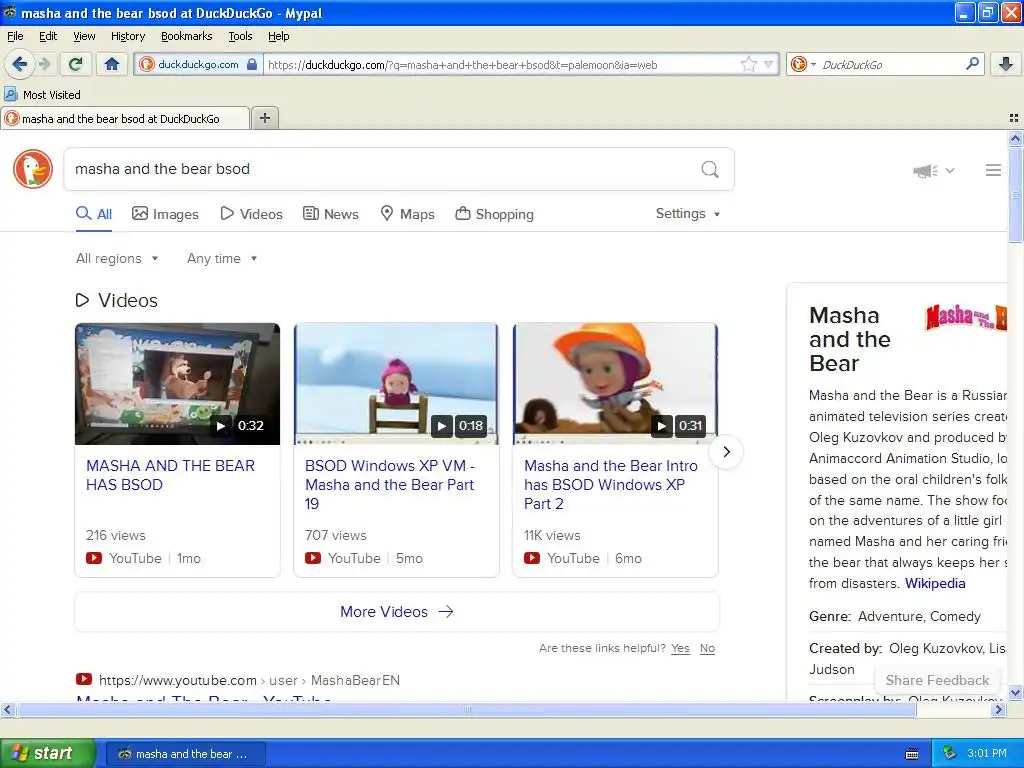Open the File menu
The width and height of the screenshot is (1024, 768).
pos(15,36)
